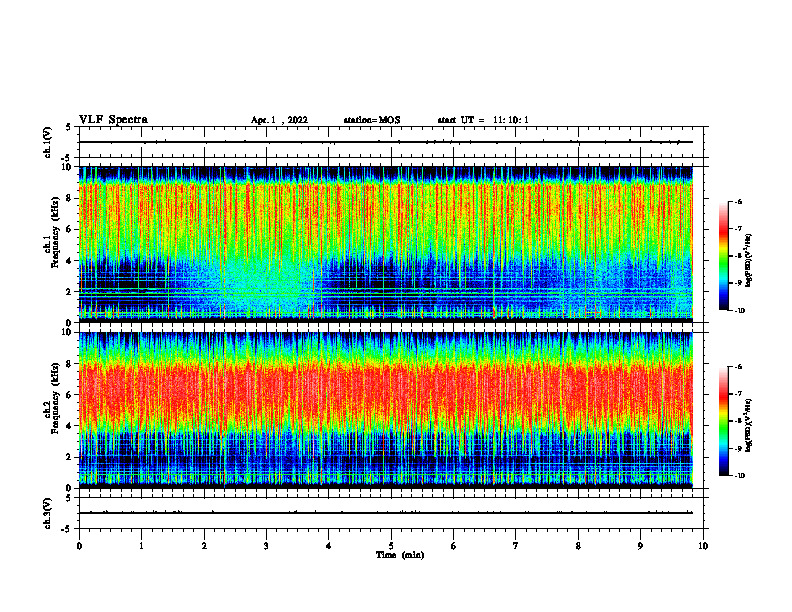This screenshot has width=792, height=612.
Task: Click the time axis tick label "3"
Action: [266, 546]
